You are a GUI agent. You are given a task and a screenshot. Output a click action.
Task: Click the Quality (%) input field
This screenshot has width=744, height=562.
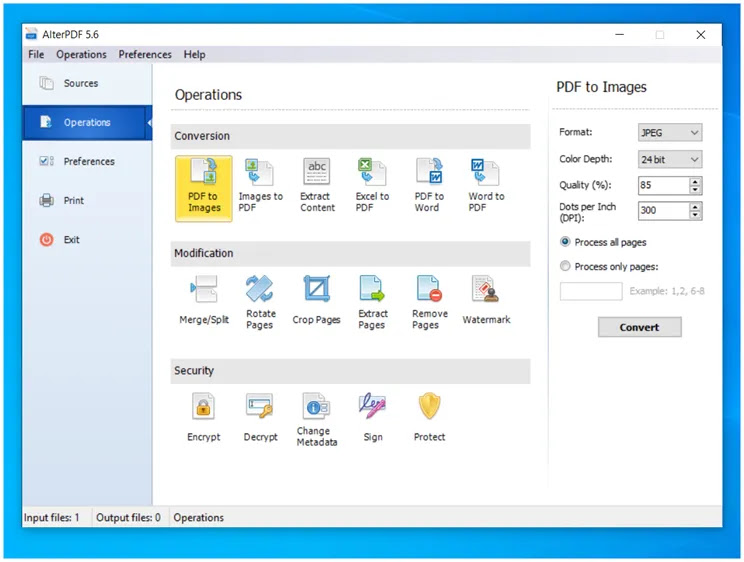(664, 186)
